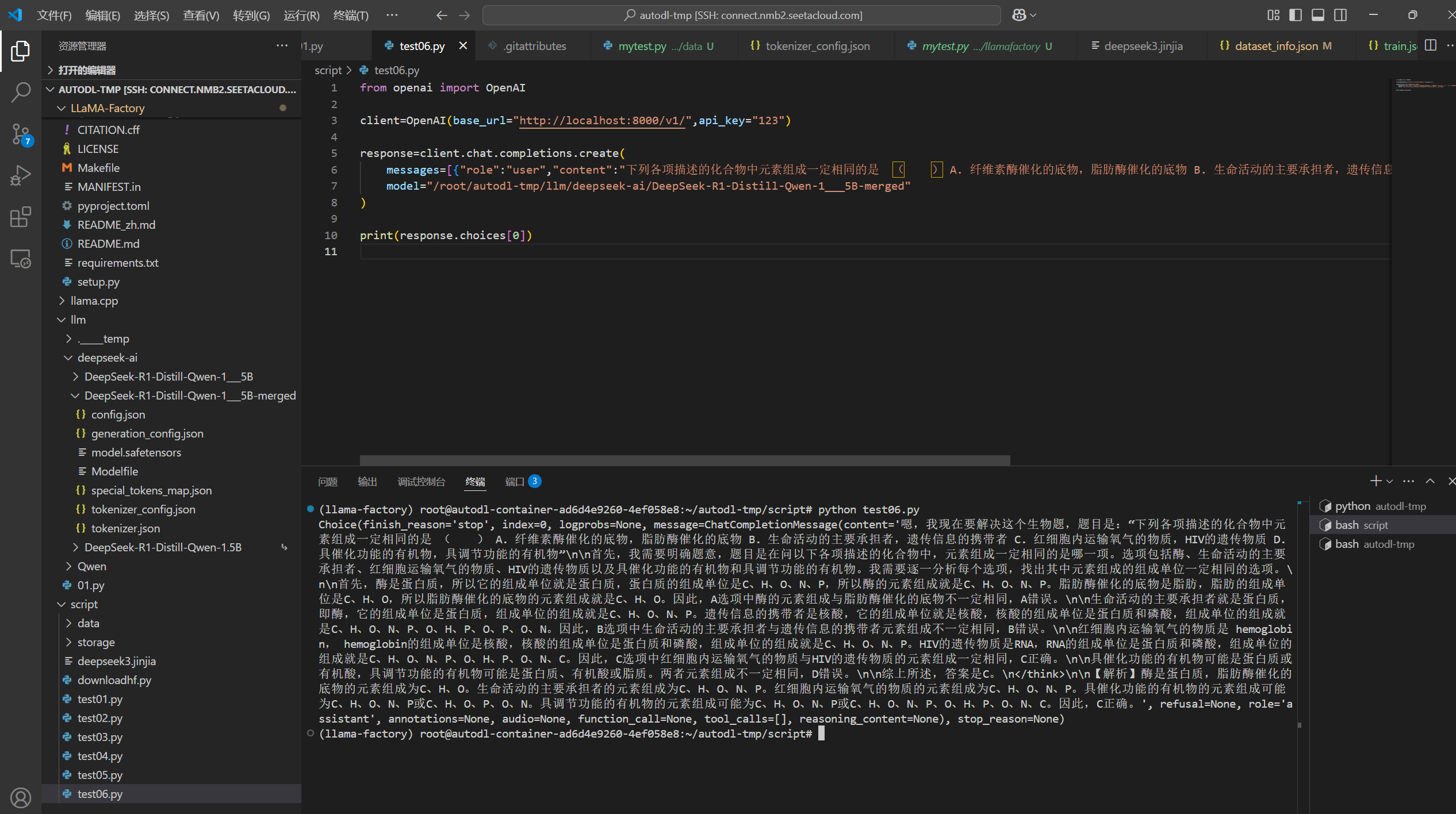
Task: Switch to the tokenizer_config.json tab
Action: click(817, 45)
